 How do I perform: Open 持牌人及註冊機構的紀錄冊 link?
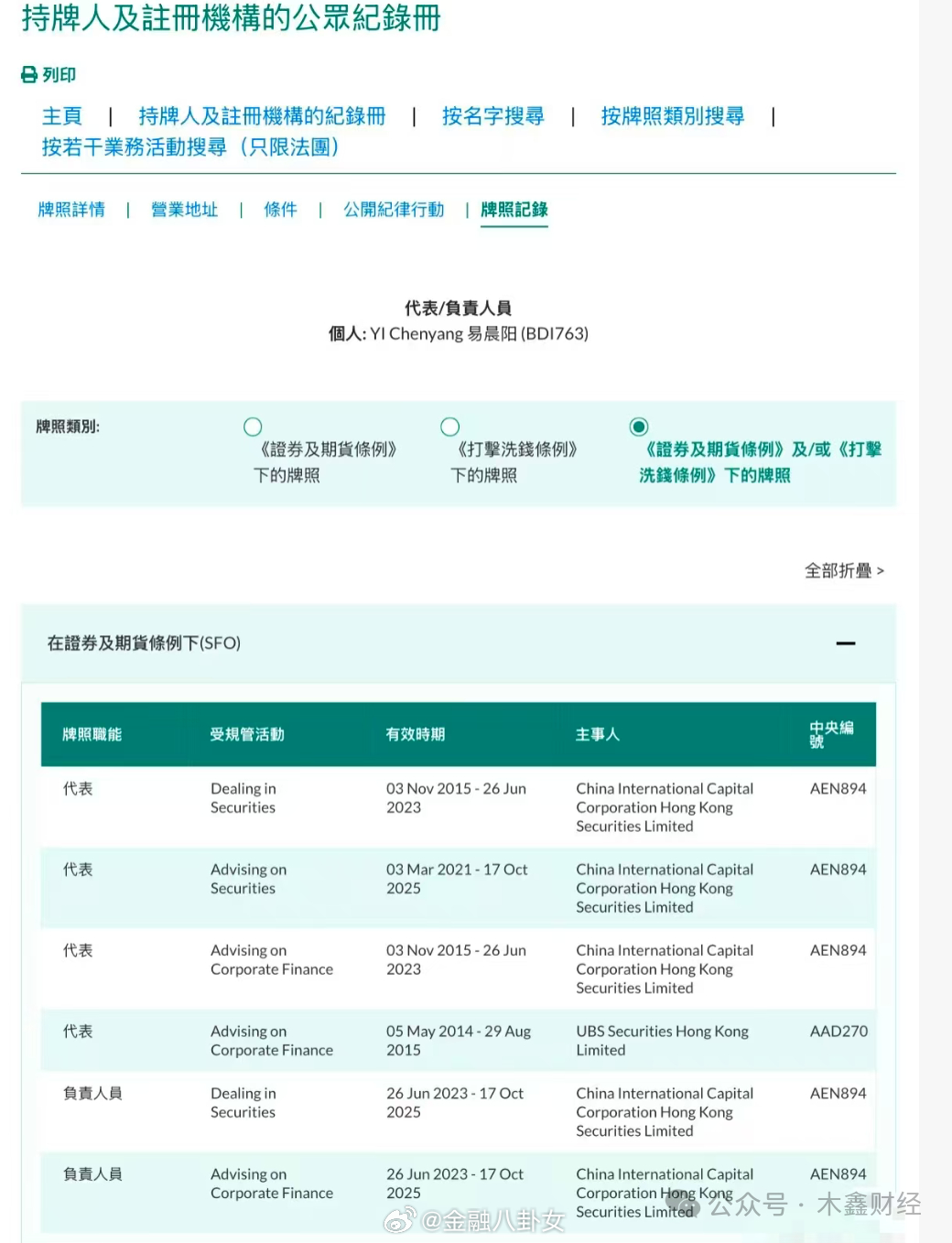point(262,116)
